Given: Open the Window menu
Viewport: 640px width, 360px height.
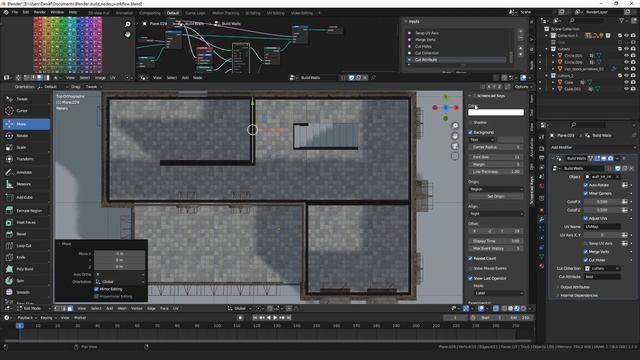Looking at the screenshot, I should click(57, 12).
